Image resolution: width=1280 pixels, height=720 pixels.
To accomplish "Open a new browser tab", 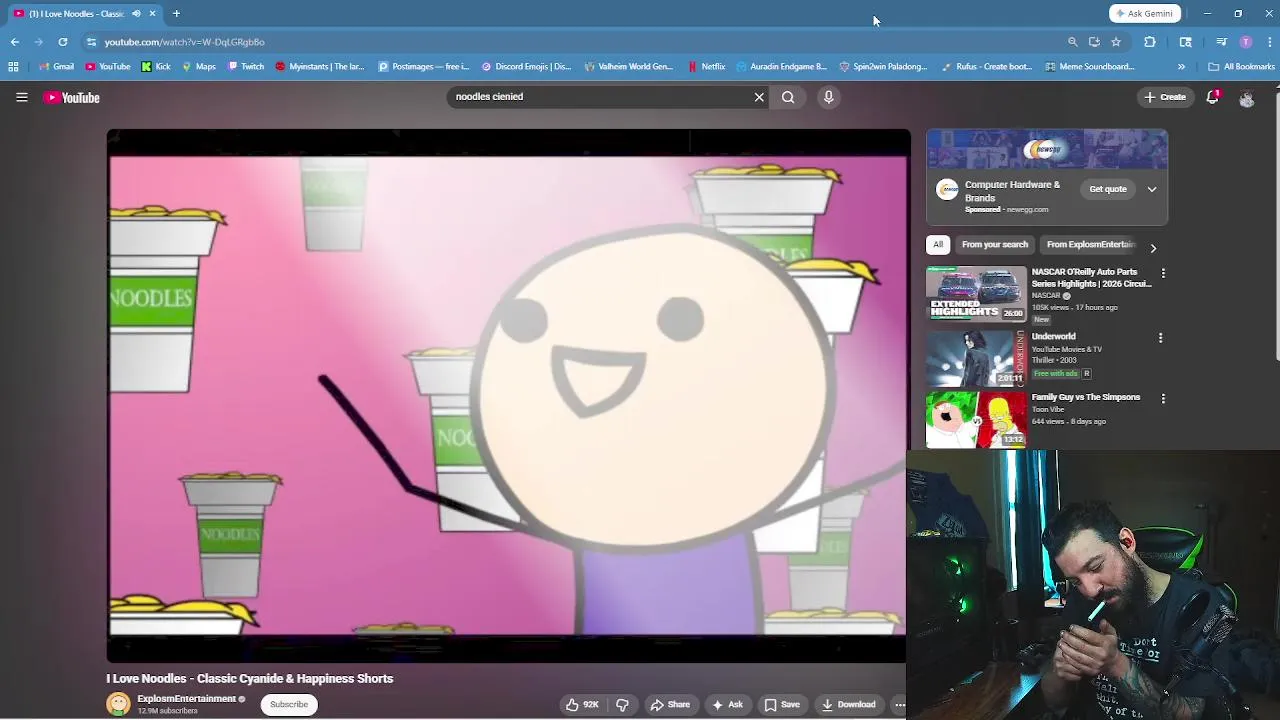I will (176, 13).
